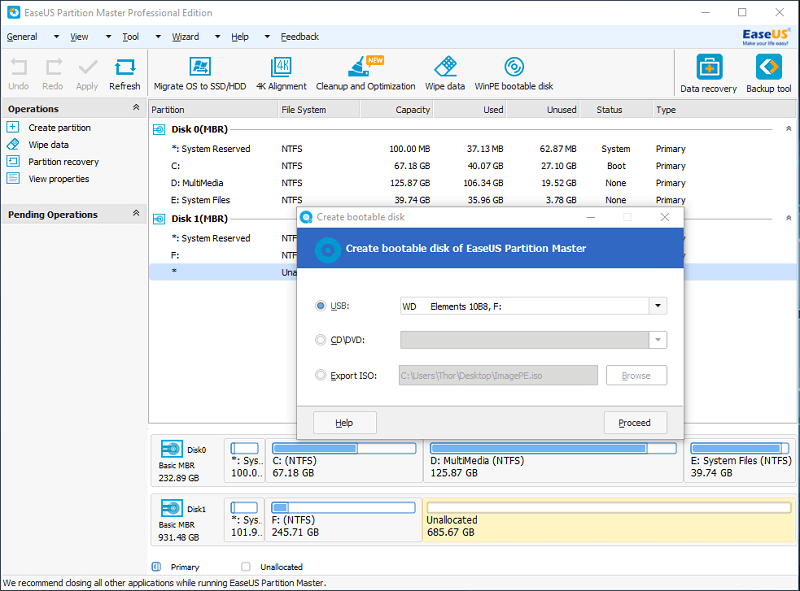Click the EaseUS logo in the menu bar
This screenshot has width=800, height=591.
pyautogui.click(x=766, y=36)
